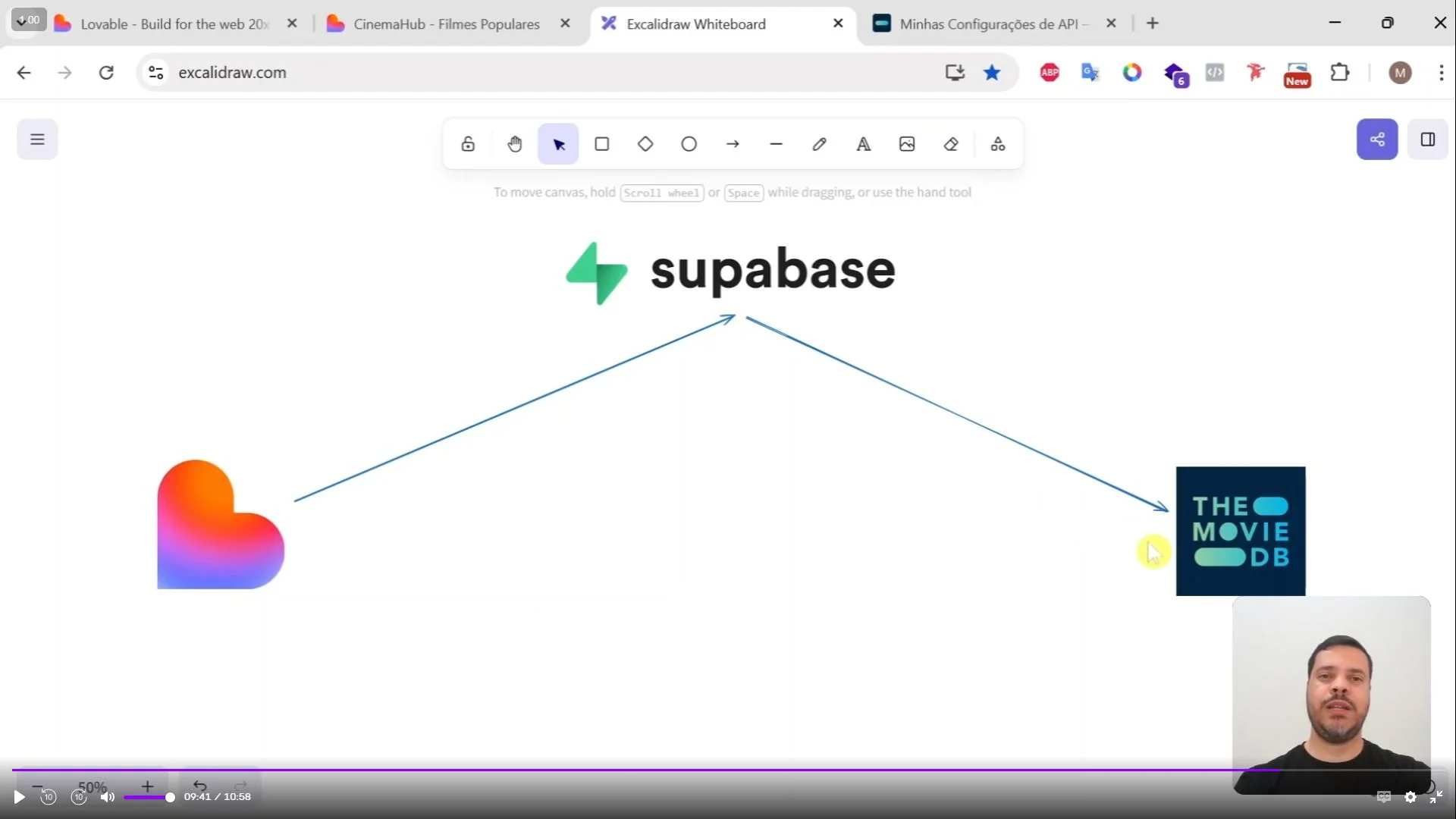
Task: Select the Hand panning tool
Action: (515, 144)
